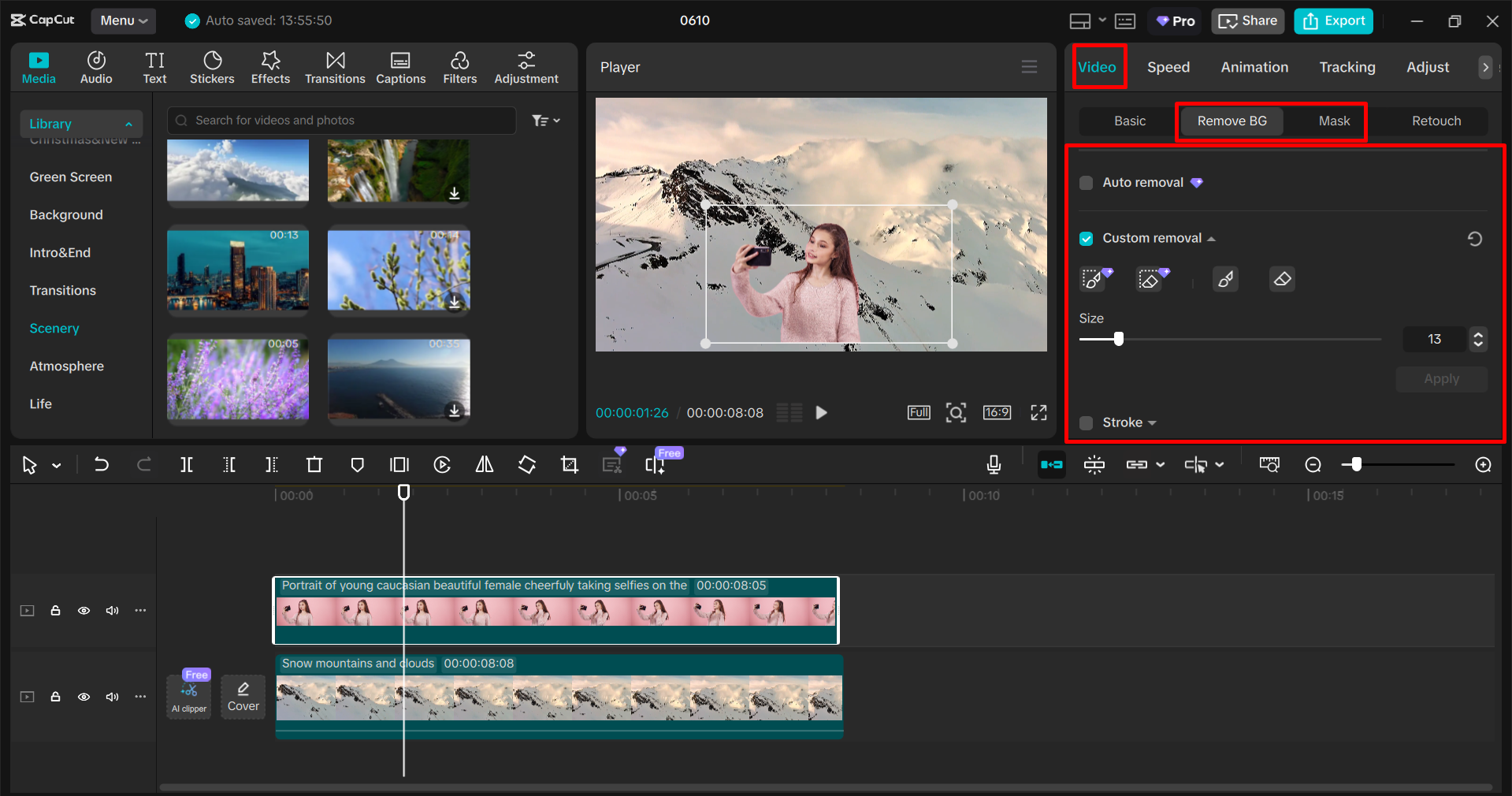Undo the last edit

click(102, 464)
